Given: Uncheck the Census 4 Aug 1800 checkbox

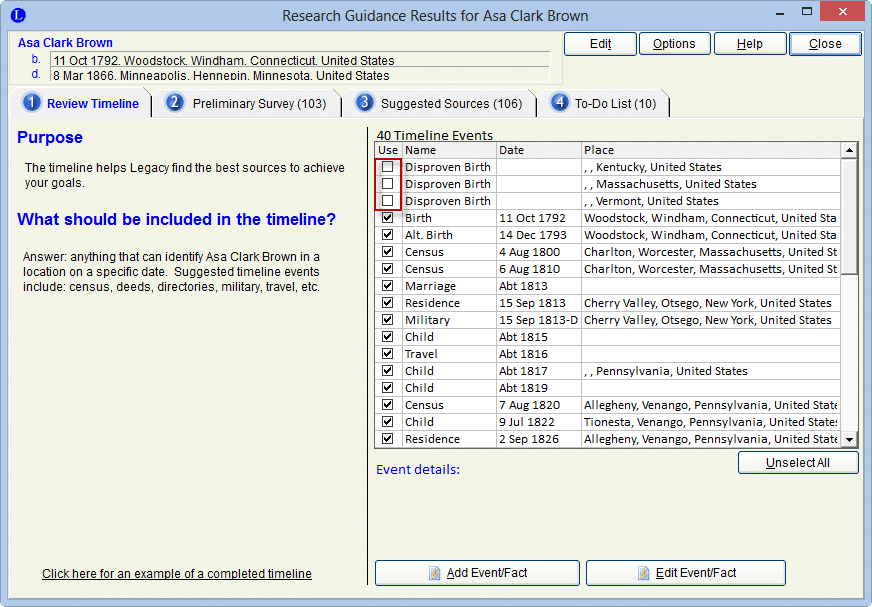Looking at the screenshot, I should pyautogui.click(x=388, y=251).
